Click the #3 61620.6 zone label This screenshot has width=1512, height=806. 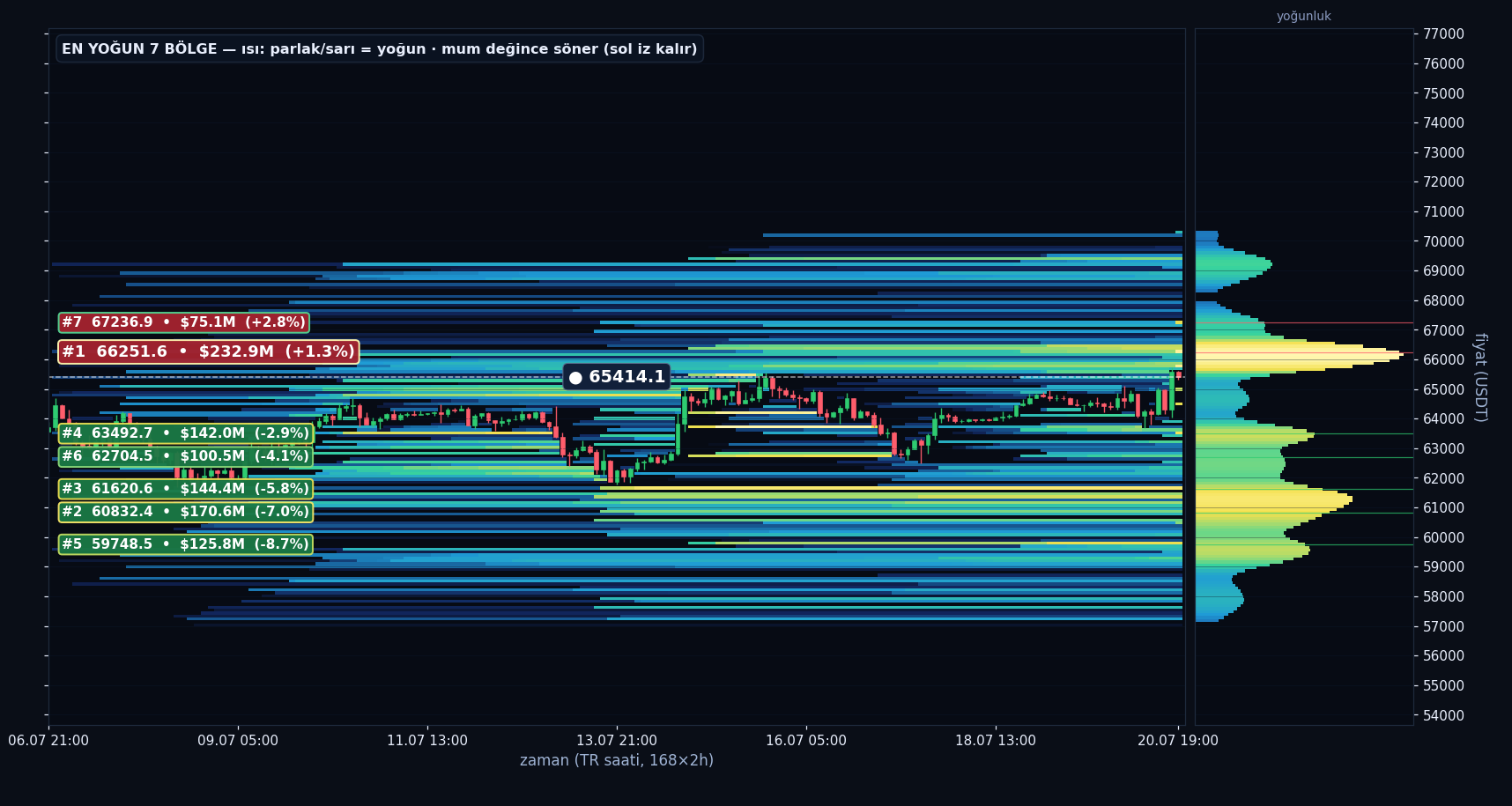click(x=185, y=489)
